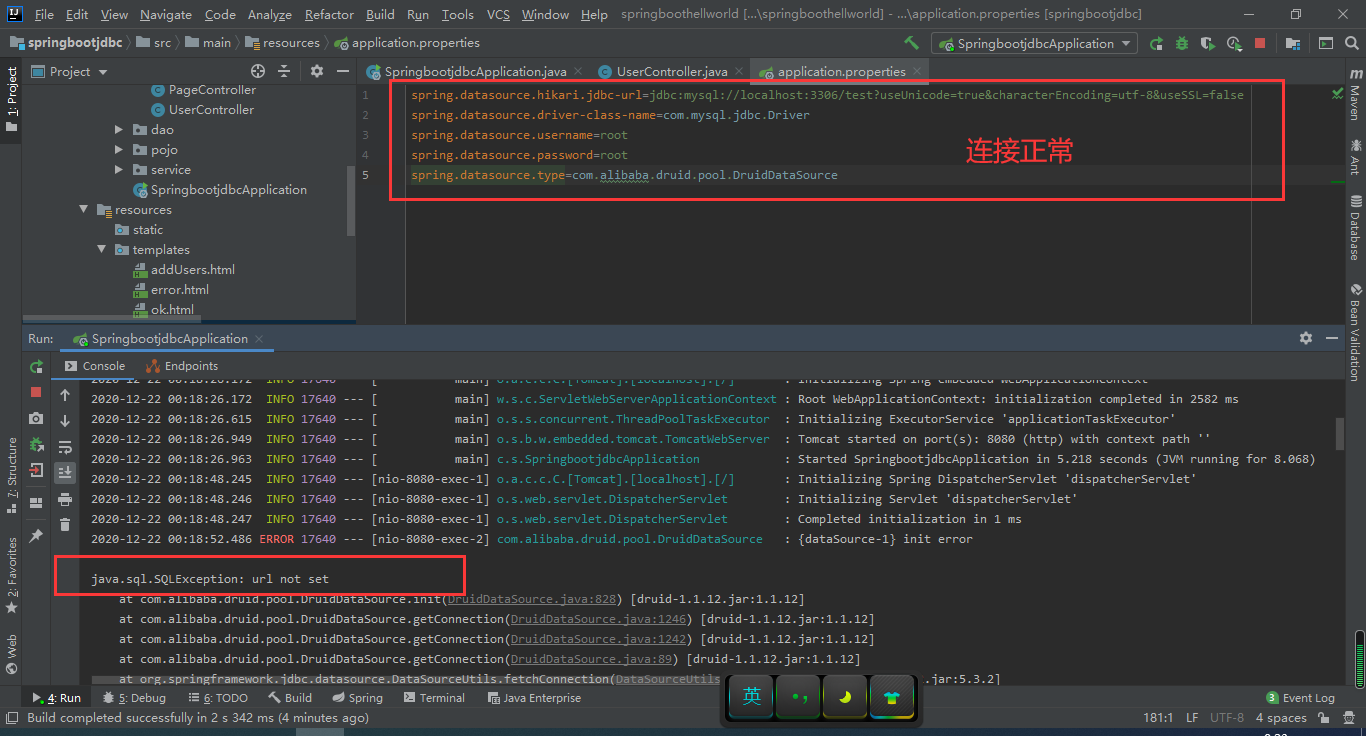The height and width of the screenshot is (736, 1366).
Task: Stop process in Run panel
Action: tap(36, 392)
